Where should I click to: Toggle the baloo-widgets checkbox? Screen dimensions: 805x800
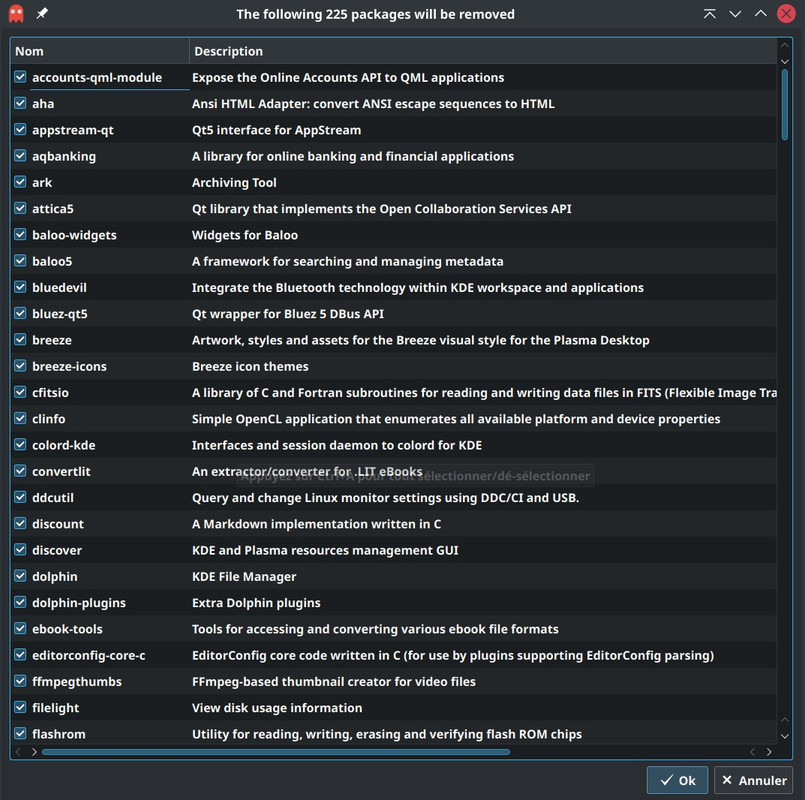click(20, 235)
